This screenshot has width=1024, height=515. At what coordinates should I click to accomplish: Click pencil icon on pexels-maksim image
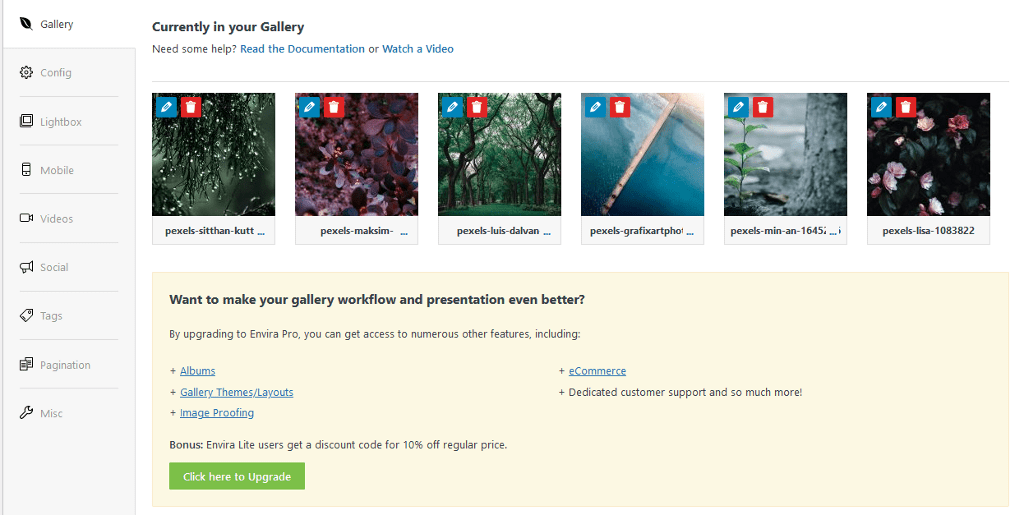309,107
